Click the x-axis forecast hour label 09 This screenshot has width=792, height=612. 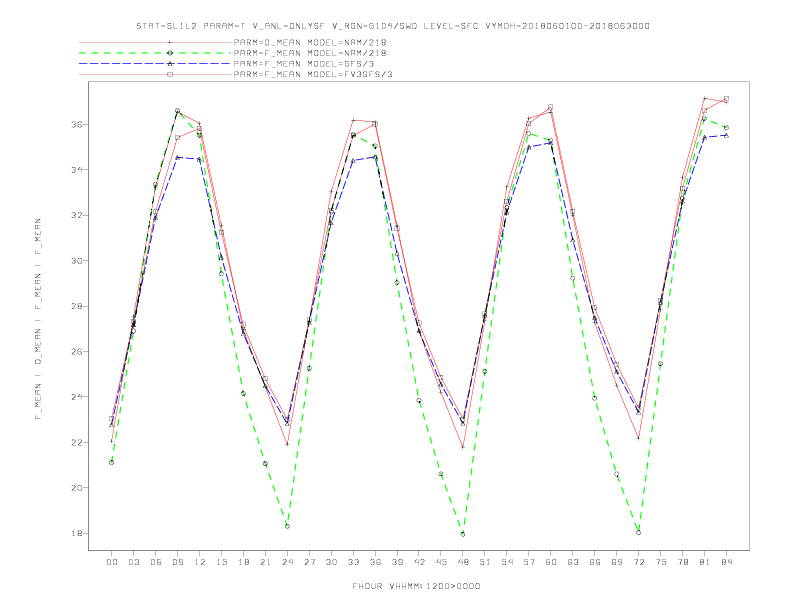point(177,562)
